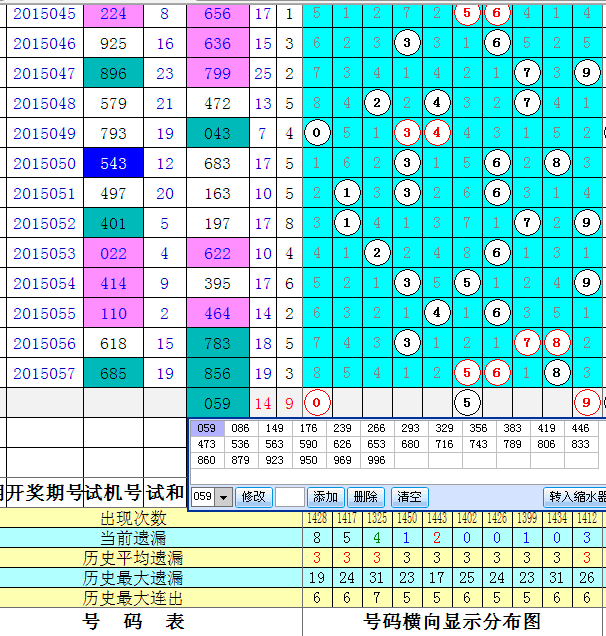
Task: Click issue number 2015057
Action: [45, 374]
